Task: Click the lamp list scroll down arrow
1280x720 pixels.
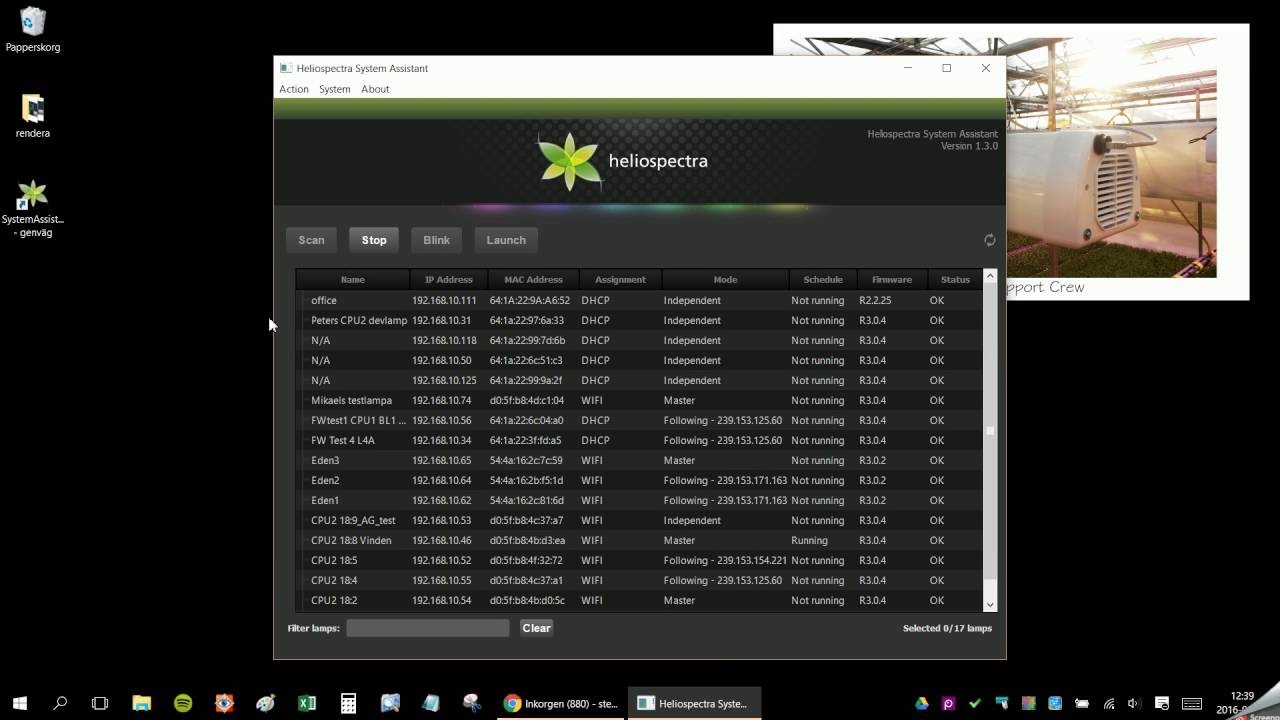Action: 990,604
